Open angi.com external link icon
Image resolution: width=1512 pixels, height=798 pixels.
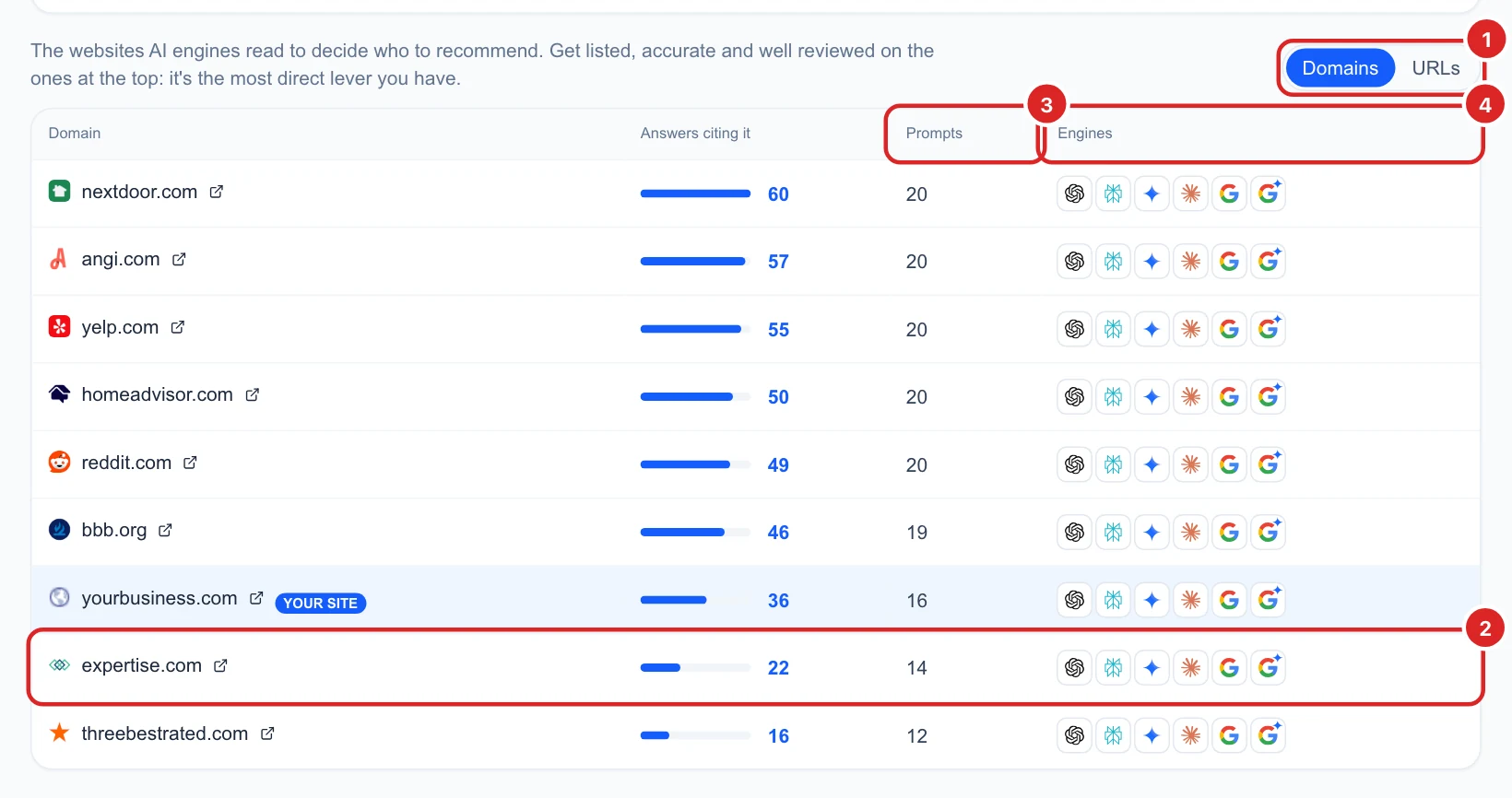click(179, 259)
